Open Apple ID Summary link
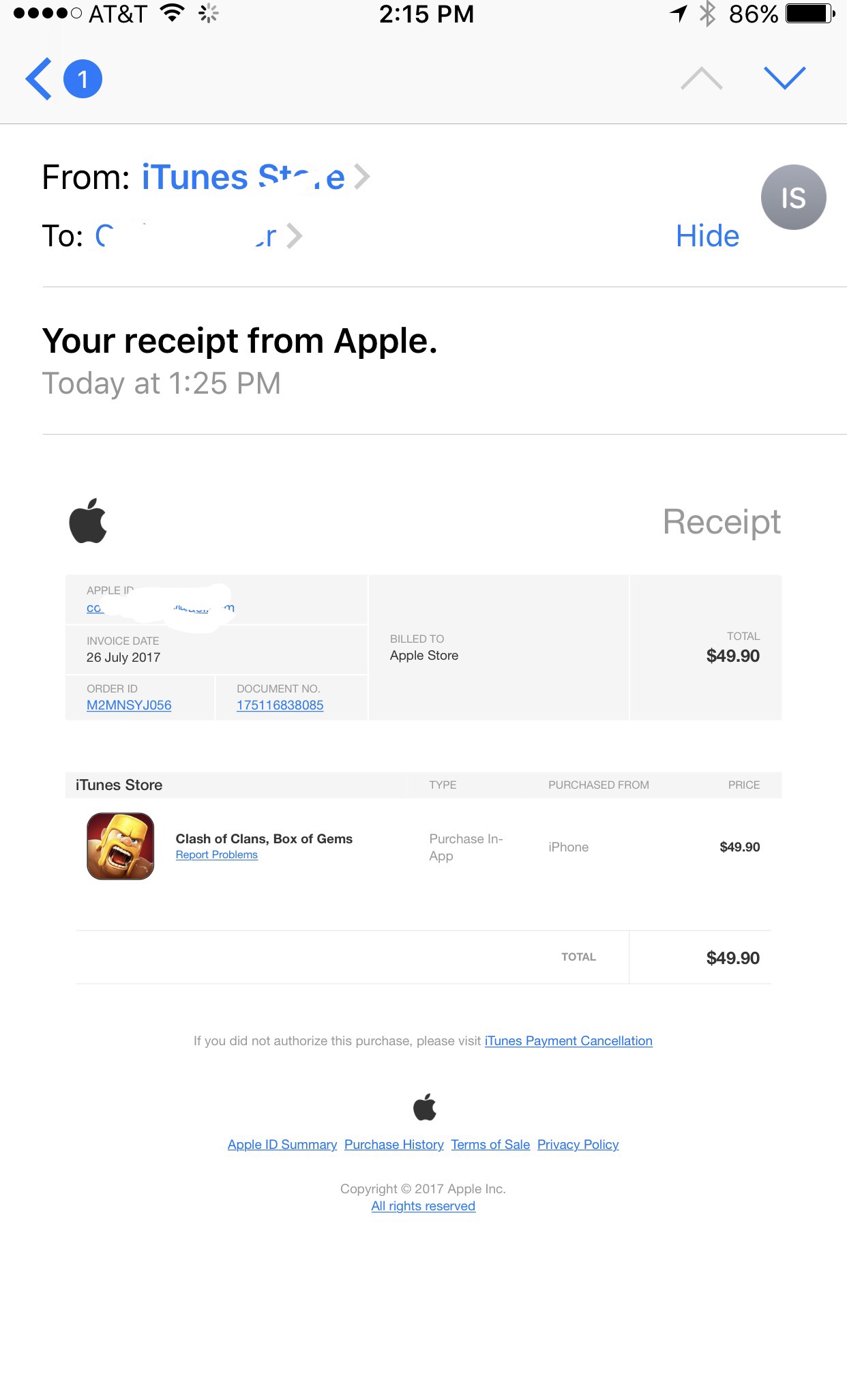 [x=282, y=1144]
